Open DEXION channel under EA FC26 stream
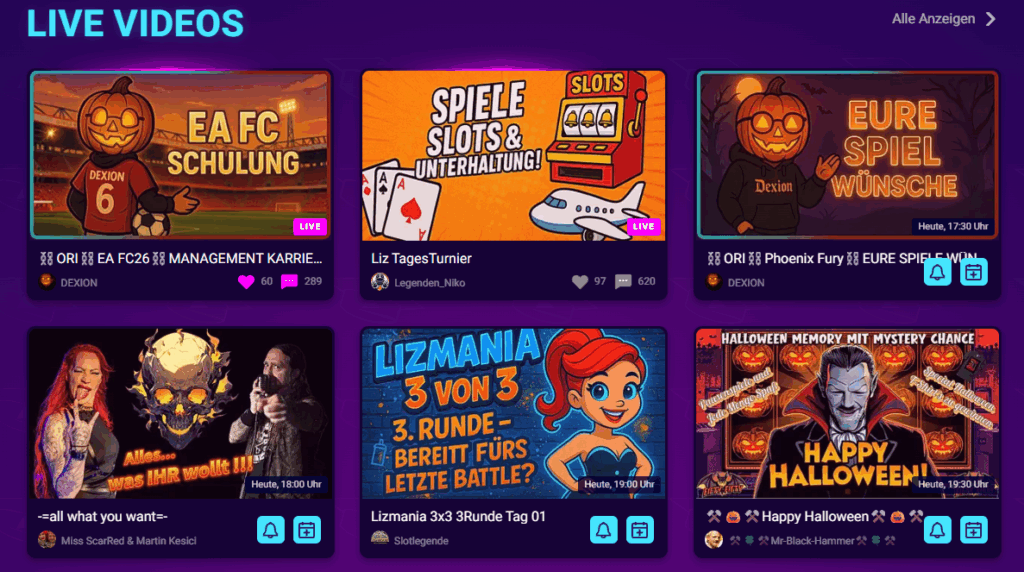Viewport: 1024px width, 572px height. [78, 283]
